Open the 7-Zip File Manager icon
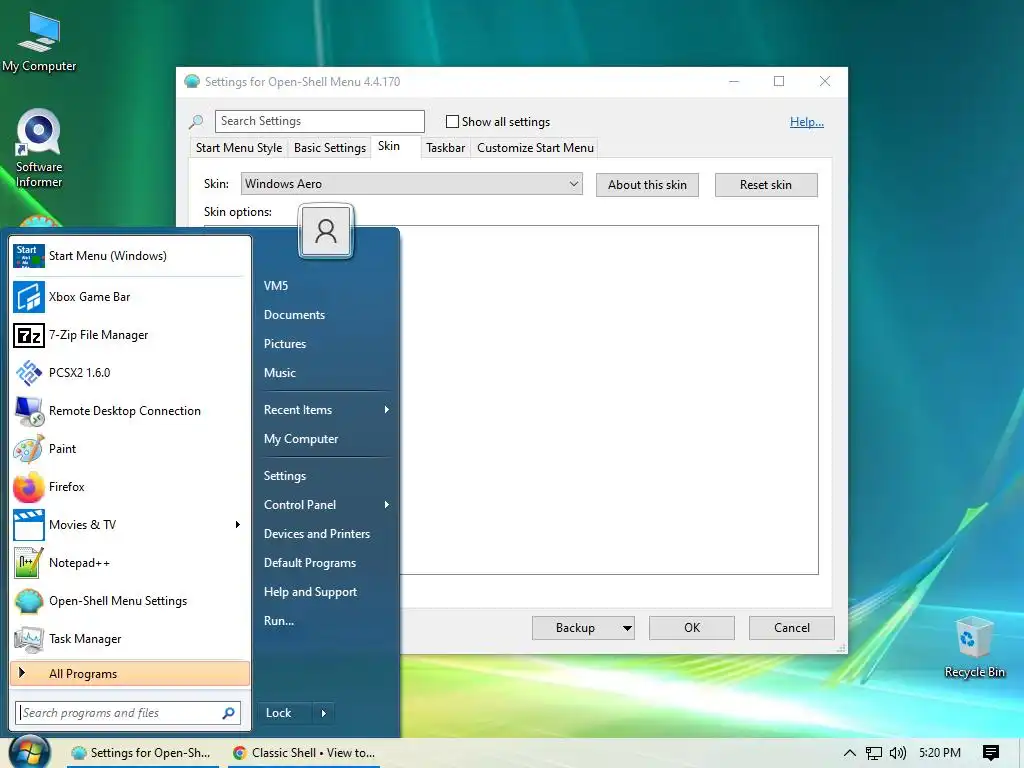Image resolution: width=1024 pixels, height=768 pixels. [x=29, y=335]
